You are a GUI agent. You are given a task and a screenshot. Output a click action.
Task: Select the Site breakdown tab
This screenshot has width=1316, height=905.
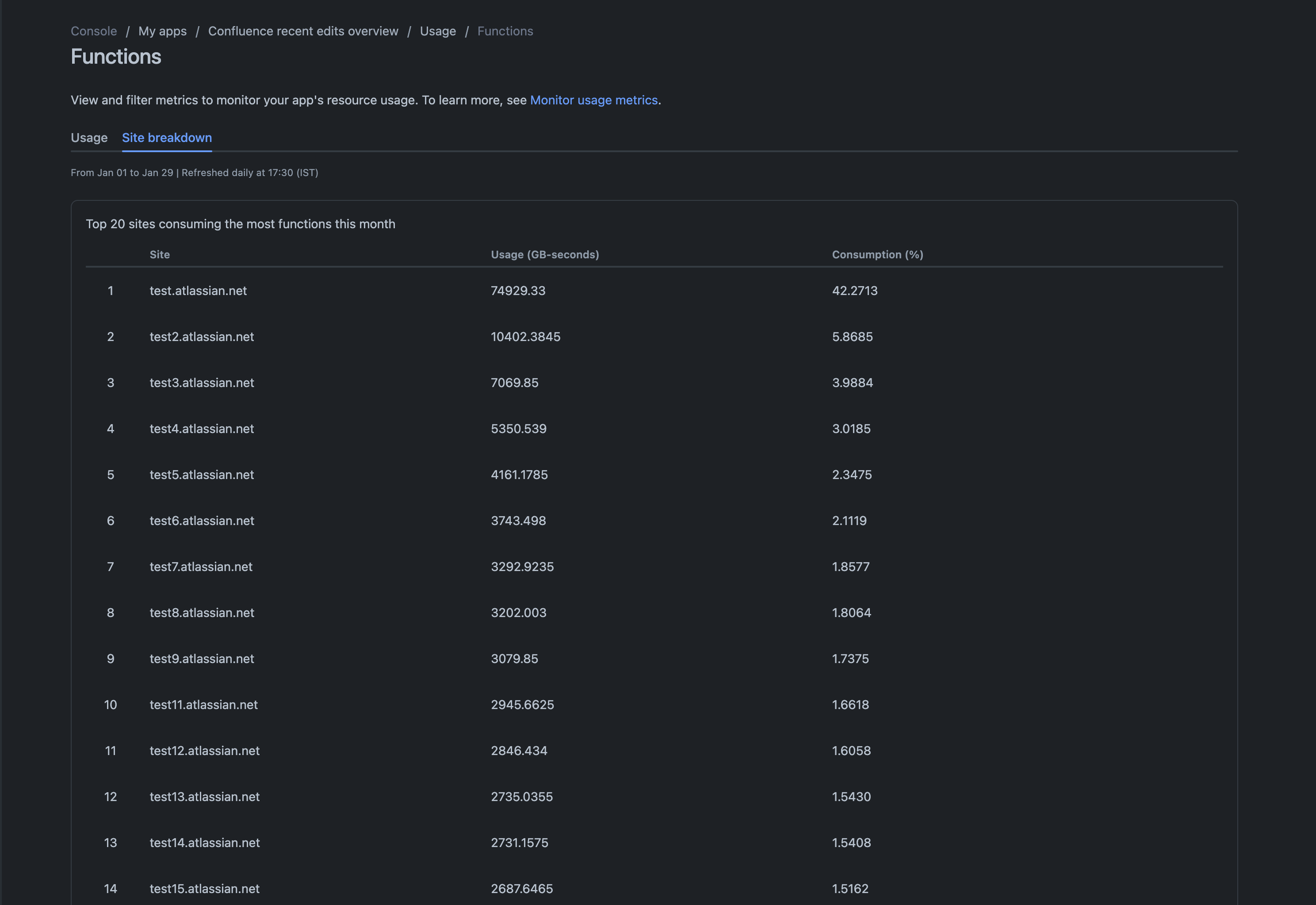point(167,138)
